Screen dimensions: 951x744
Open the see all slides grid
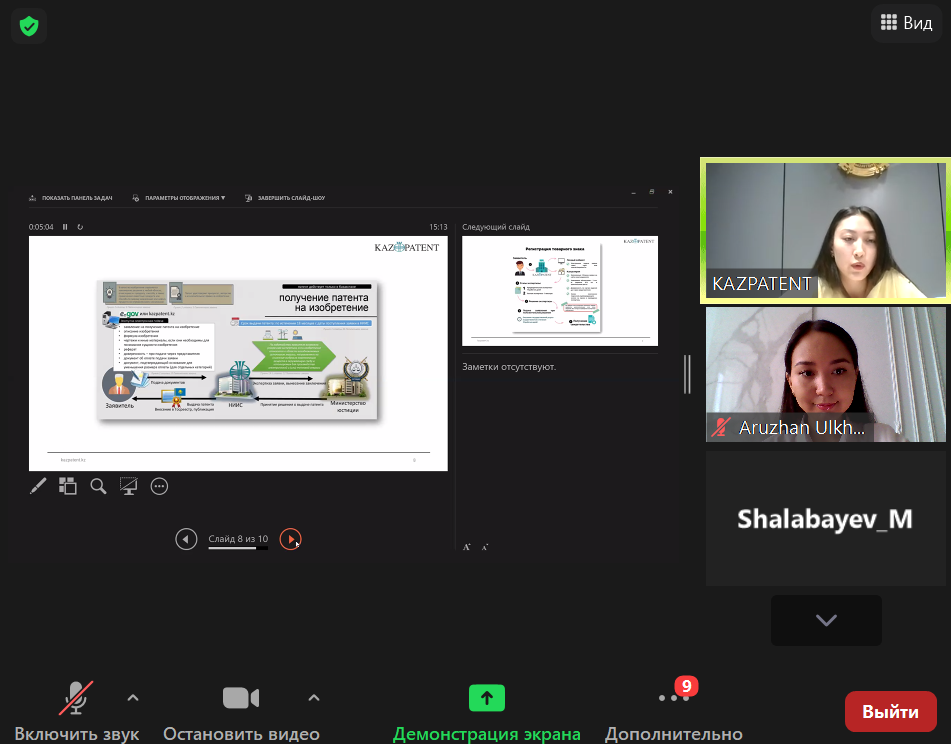point(68,486)
